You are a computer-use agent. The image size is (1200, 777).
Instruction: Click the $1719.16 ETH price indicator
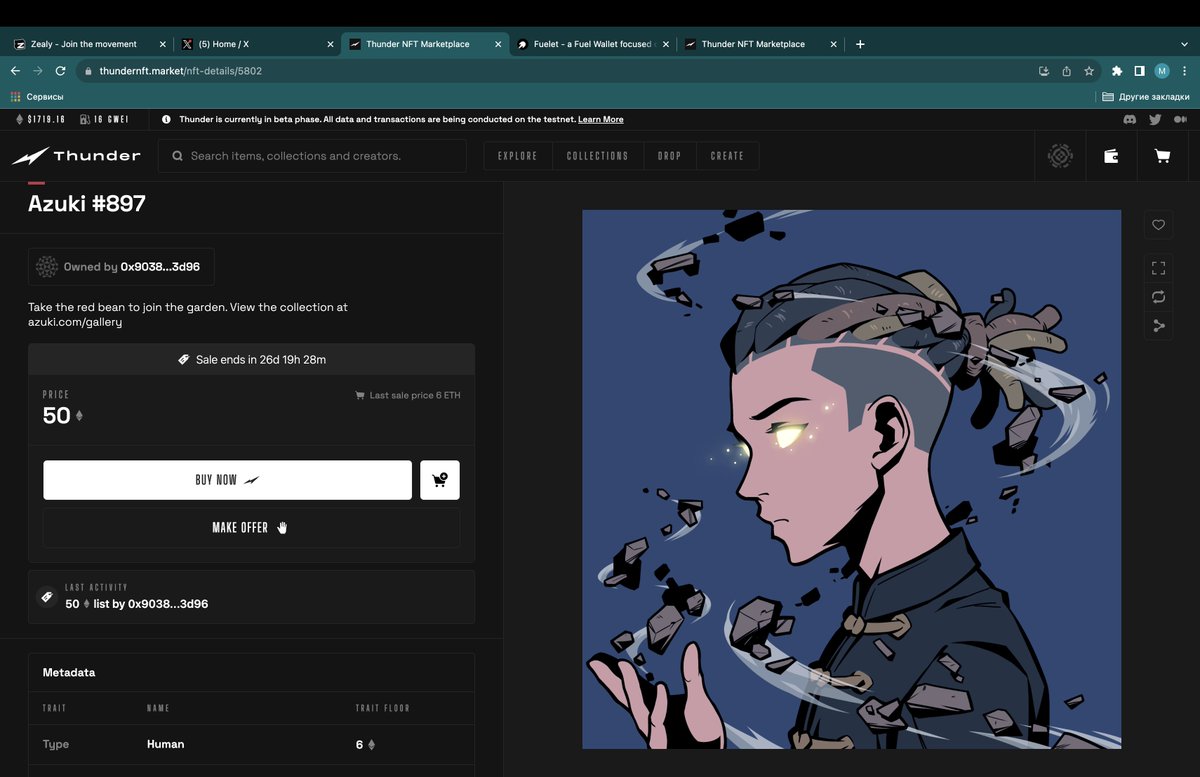point(41,119)
